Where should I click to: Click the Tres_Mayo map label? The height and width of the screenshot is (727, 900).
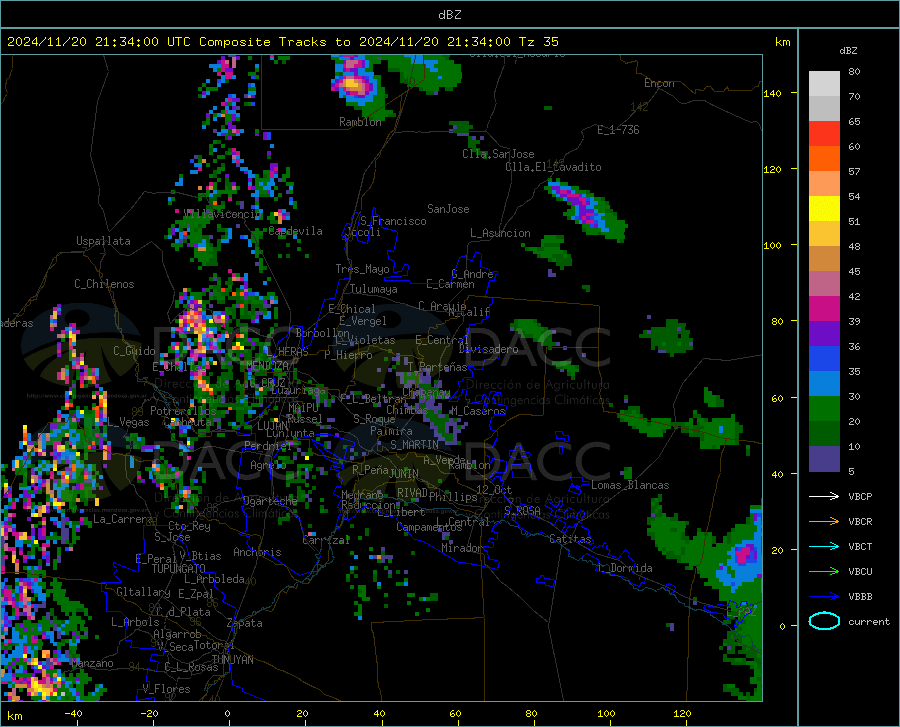pyautogui.click(x=362, y=269)
